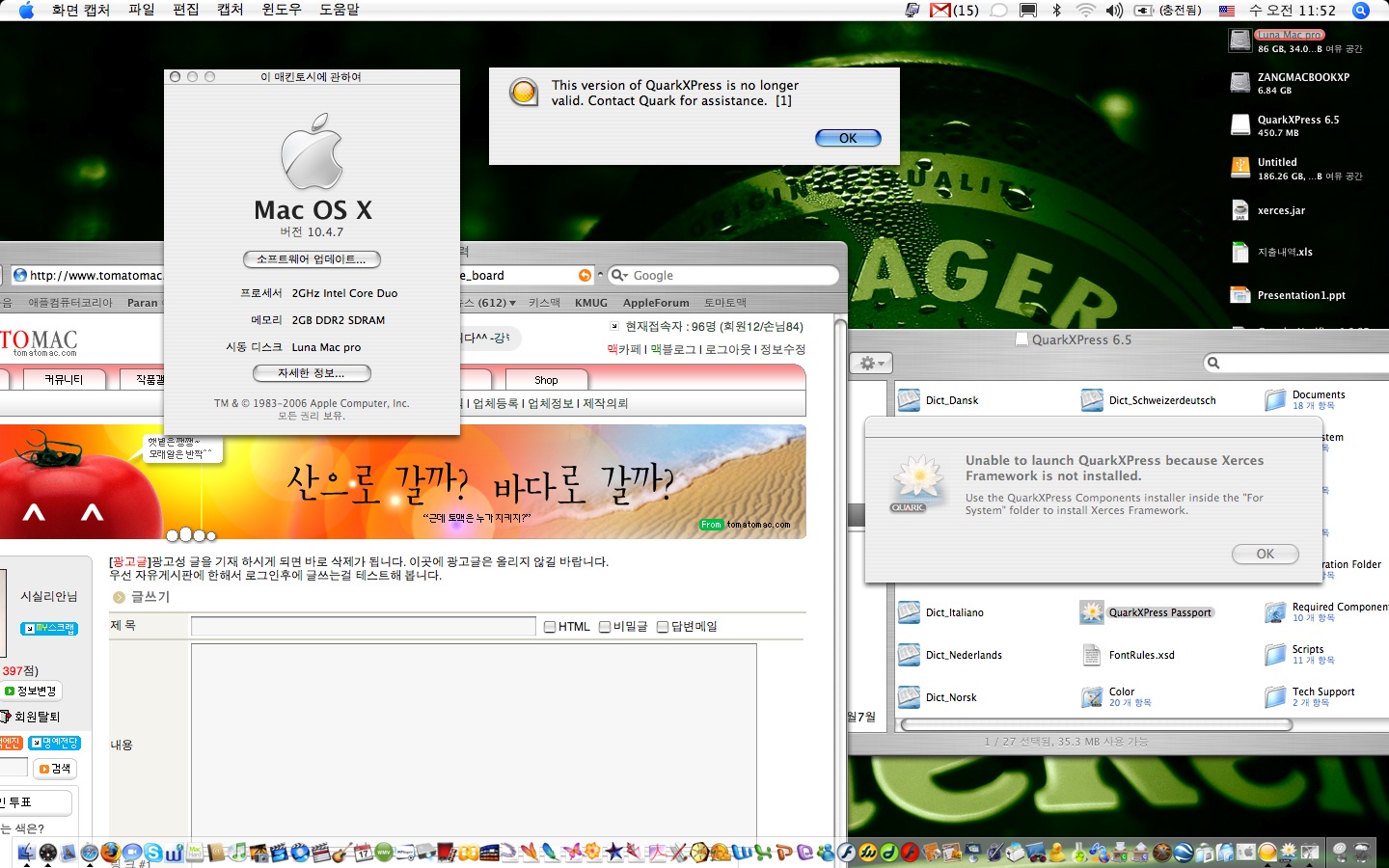Switch to the Shop tab

546,380
